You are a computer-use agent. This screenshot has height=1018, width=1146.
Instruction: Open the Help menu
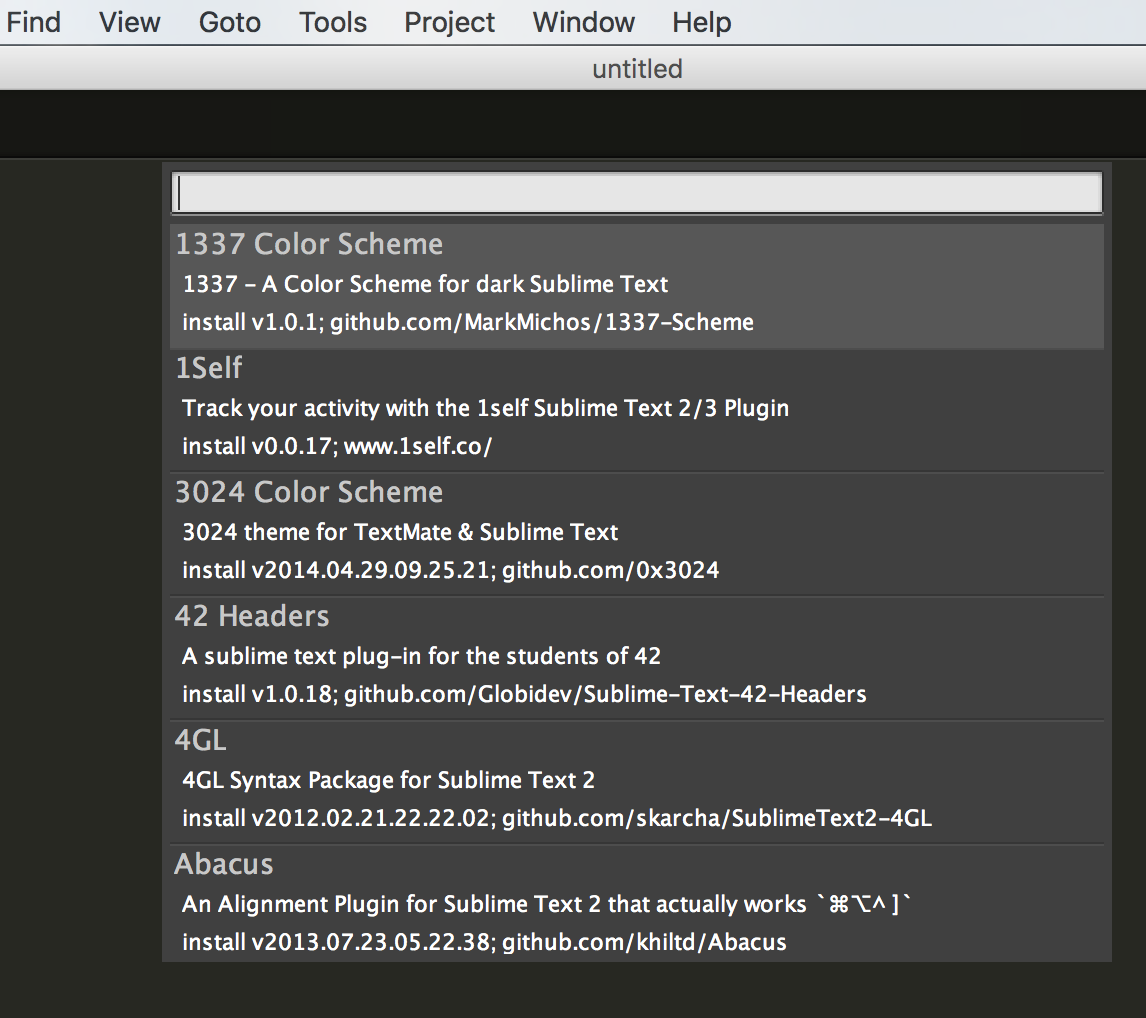click(x=702, y=23)
